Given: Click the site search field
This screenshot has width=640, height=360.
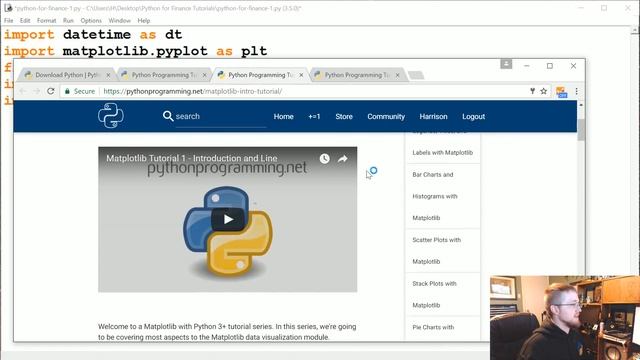Looking at the screenshot, I should pyautogui.click(x=221, y=116).
